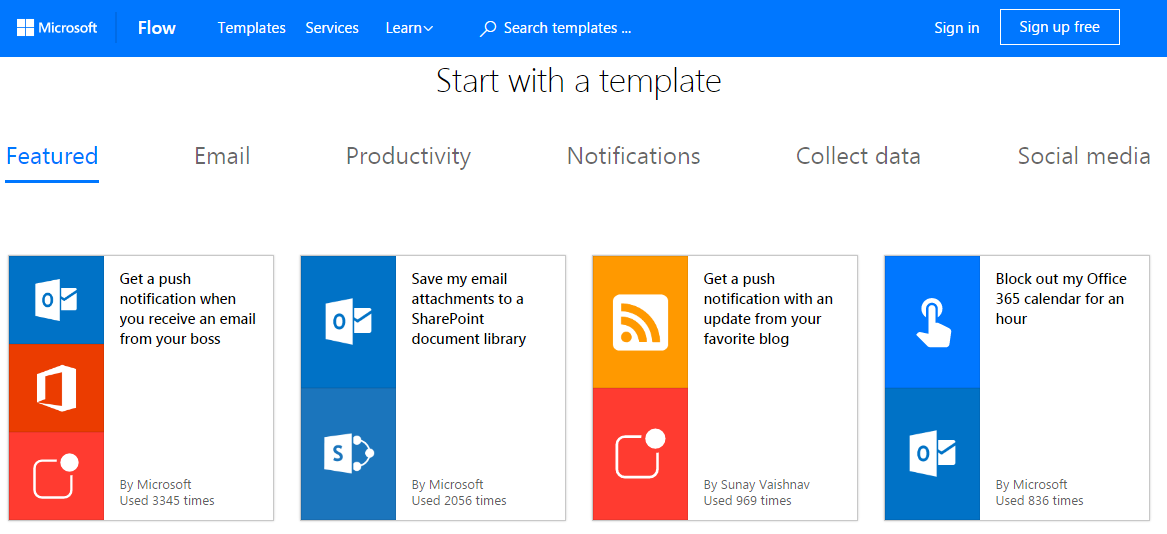Click the orange RSS feed icon
This screenshot has height=534, width=1167.
tap(640, 322)
